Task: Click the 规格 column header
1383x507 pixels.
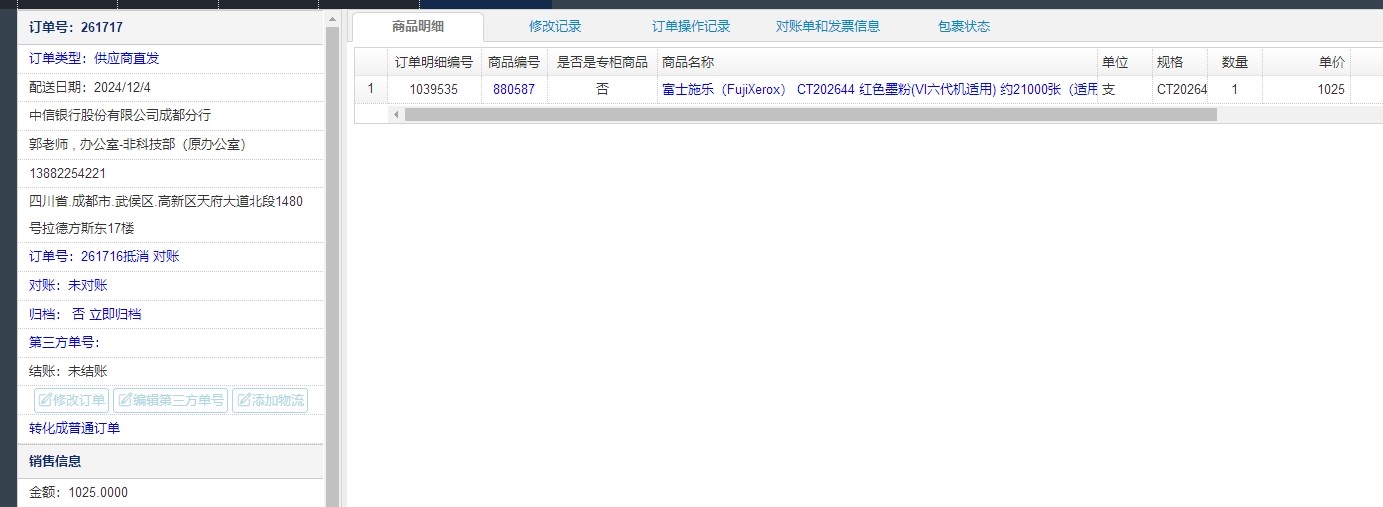Action: [x=1180, y=62]
